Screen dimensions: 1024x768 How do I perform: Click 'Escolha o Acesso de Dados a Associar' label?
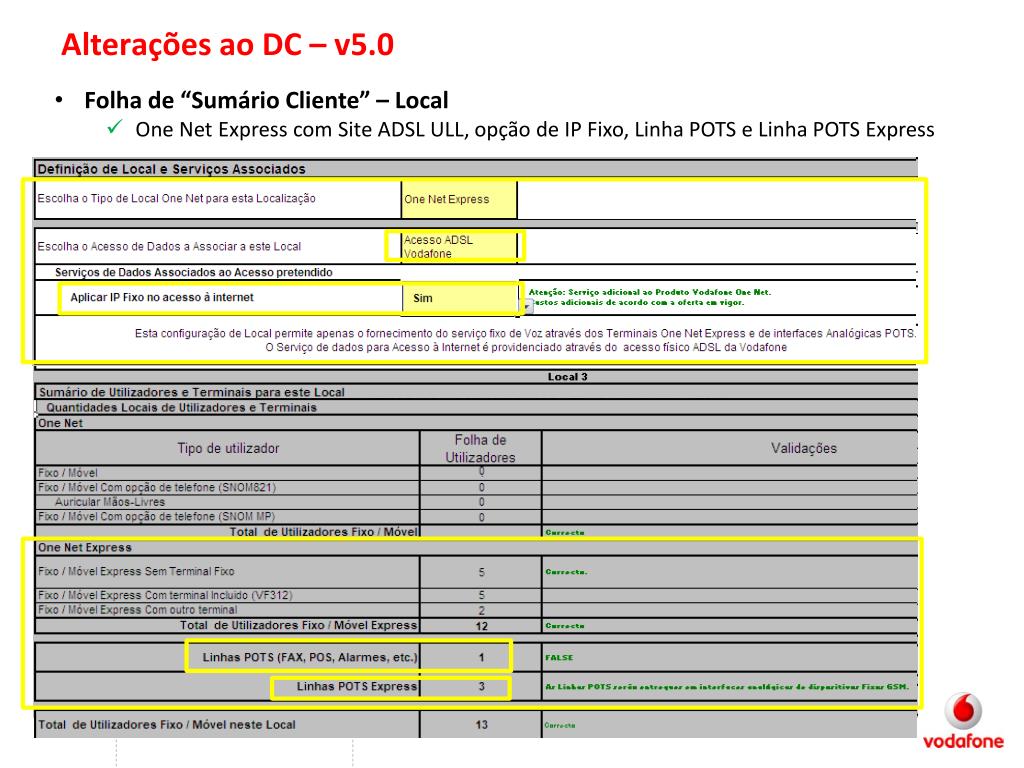(169, 247)
